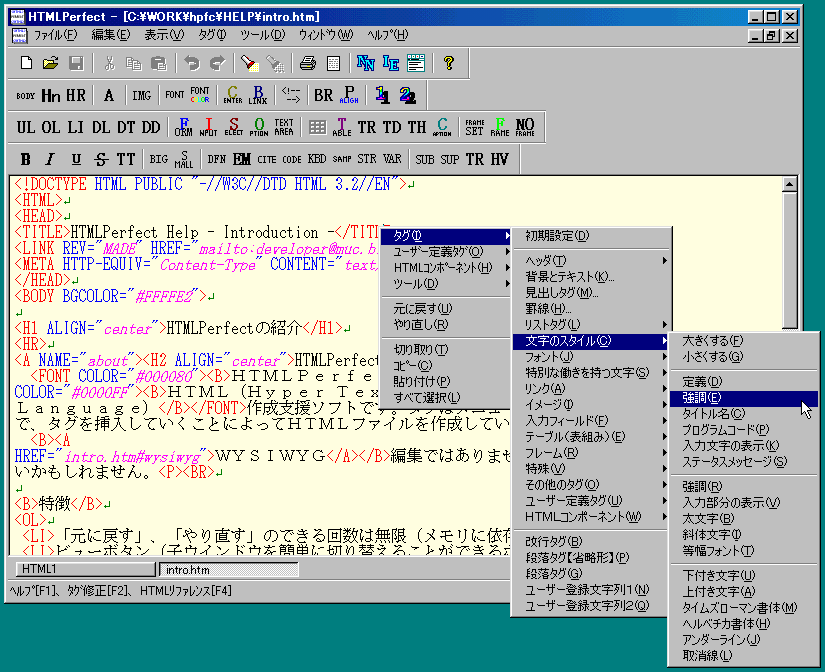Expand the リストタグ(L) submenu
Viewport: 825px width, 672px height.
coord(592,325)
